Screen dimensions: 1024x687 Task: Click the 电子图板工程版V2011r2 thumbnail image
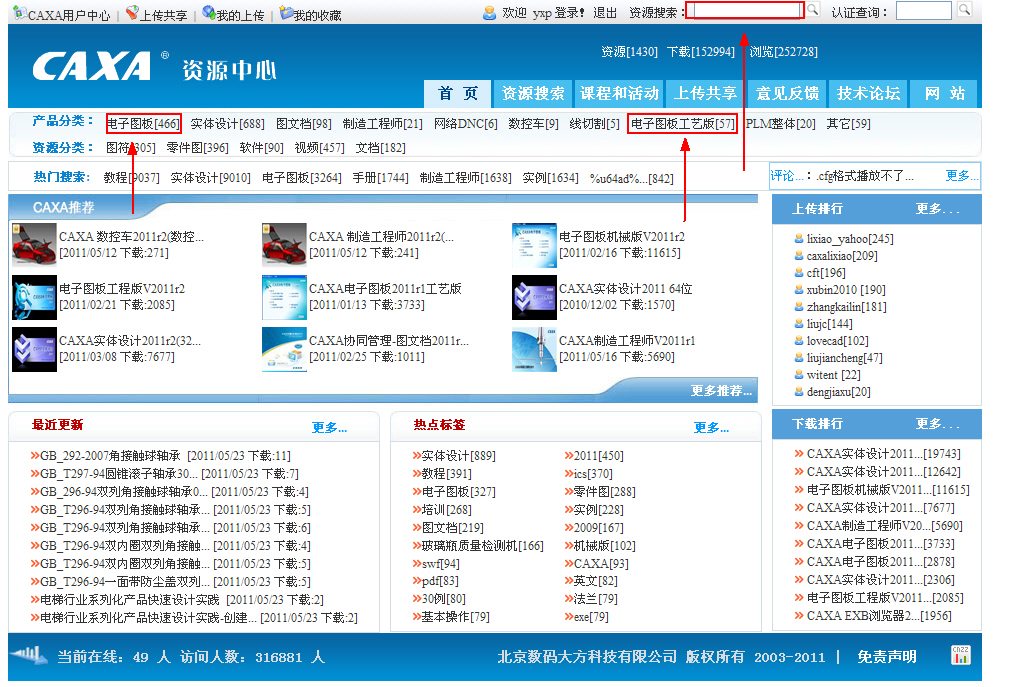(x=34, y=297)
